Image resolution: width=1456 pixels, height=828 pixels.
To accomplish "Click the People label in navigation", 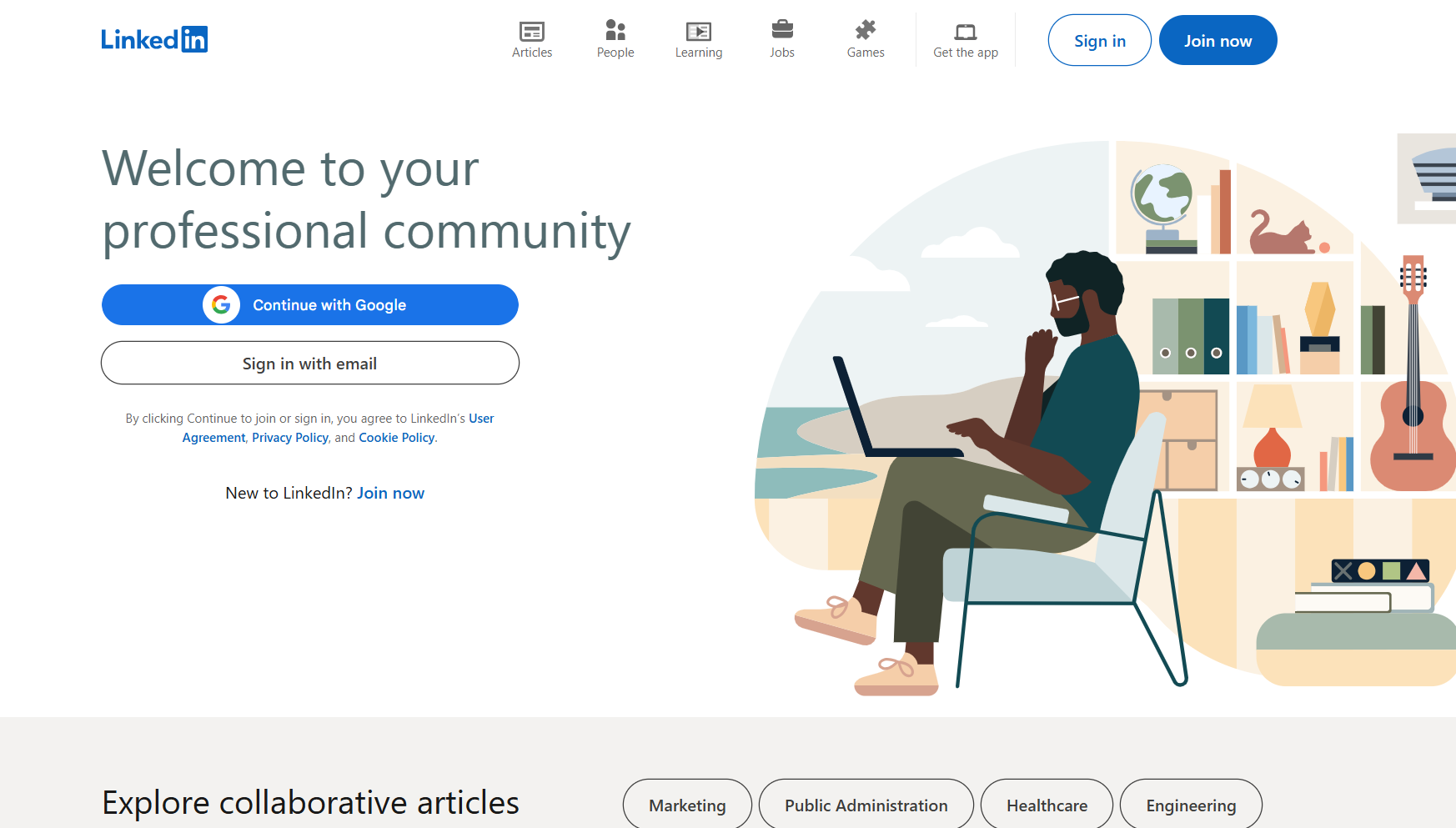I will pos(615,53).
